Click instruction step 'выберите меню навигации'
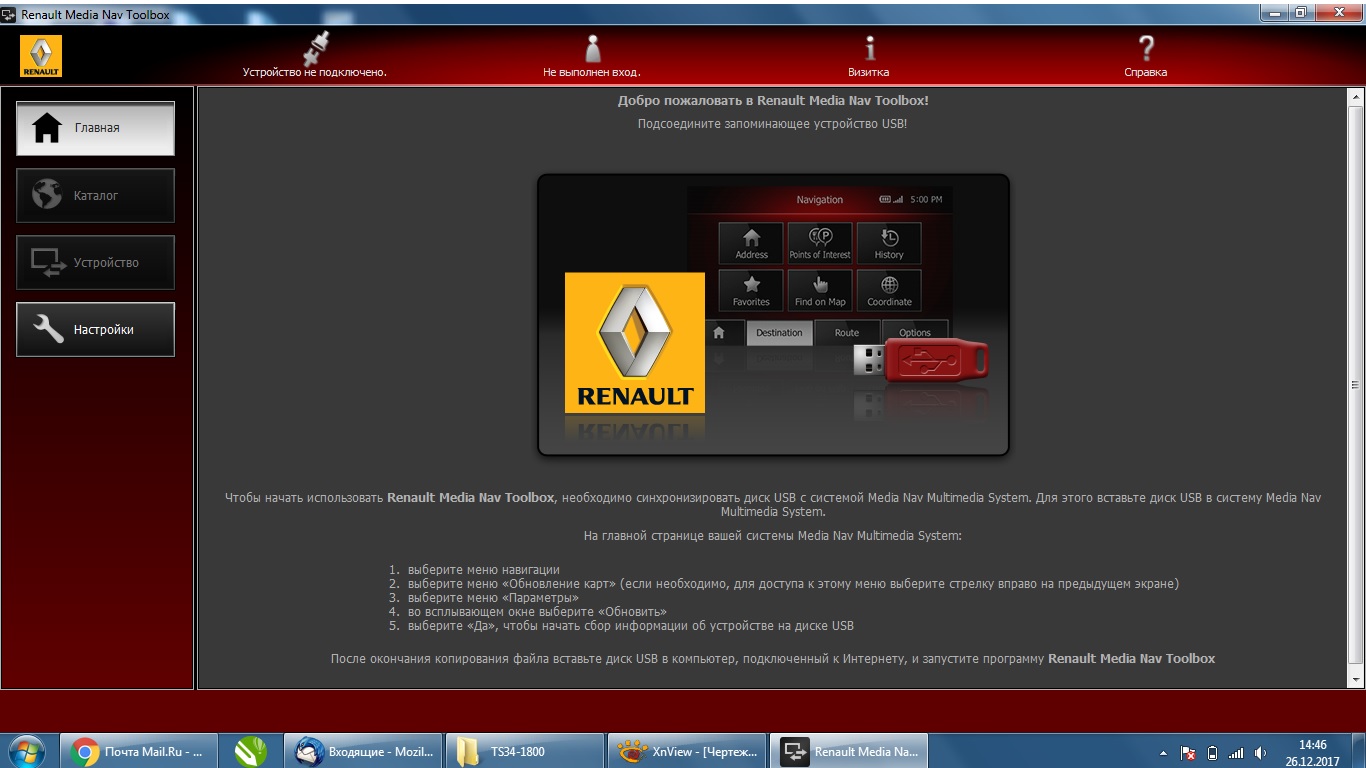1366x768 pixels. coord(483,570)
